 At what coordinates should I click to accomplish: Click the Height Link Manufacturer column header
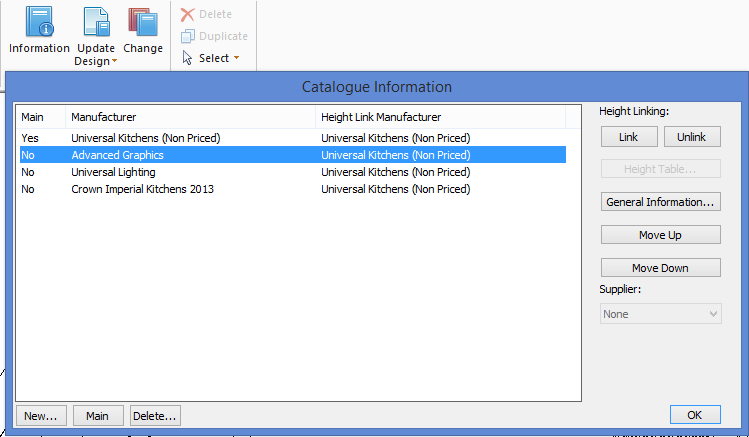(440, 117)
